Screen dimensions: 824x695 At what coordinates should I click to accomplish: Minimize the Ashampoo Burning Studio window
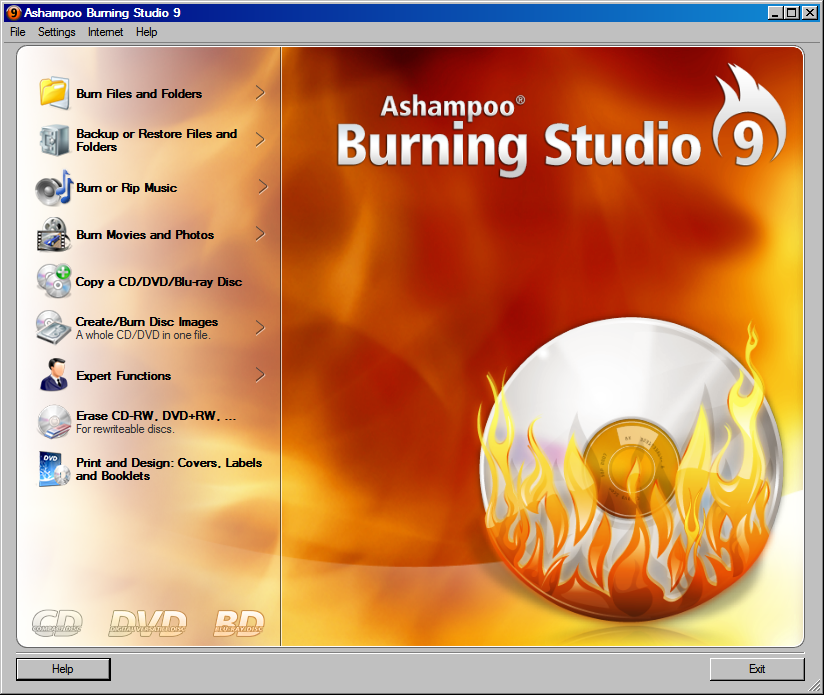point(775,13)
